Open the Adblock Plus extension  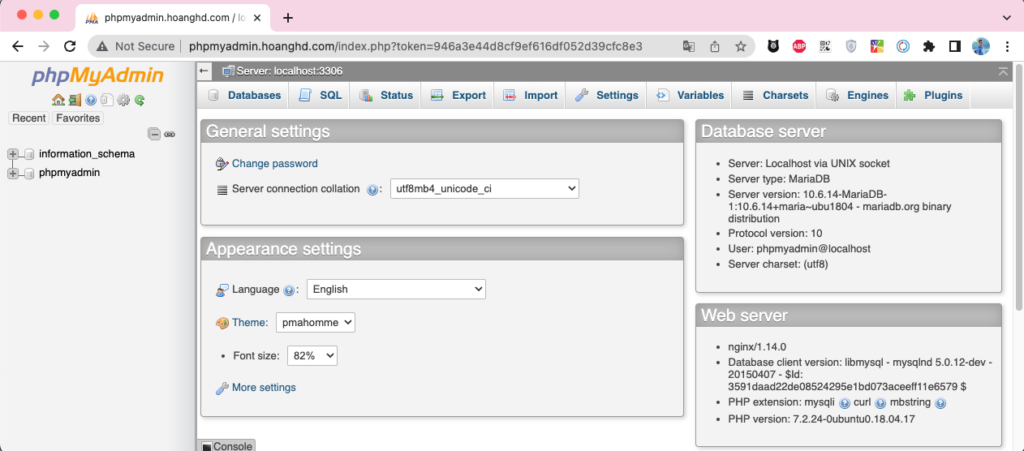[799, 46]
